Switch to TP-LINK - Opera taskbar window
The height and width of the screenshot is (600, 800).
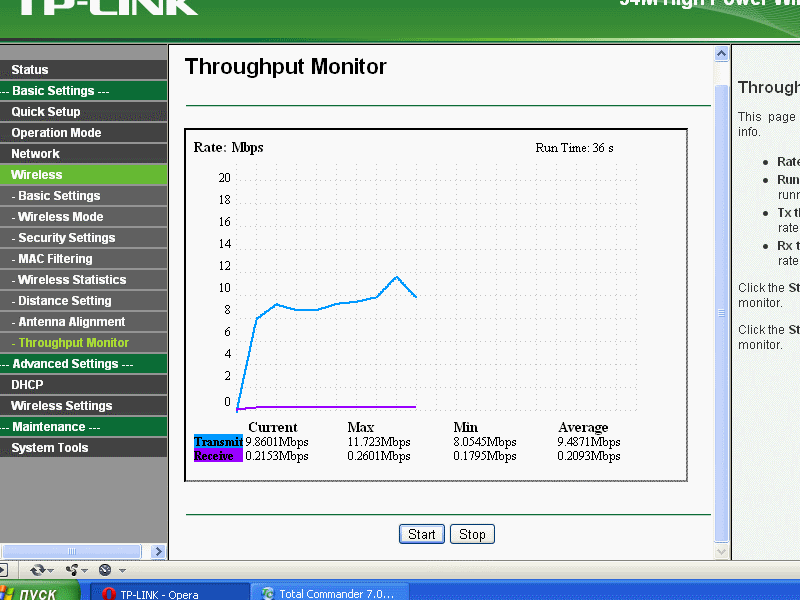tap(169, 593)
